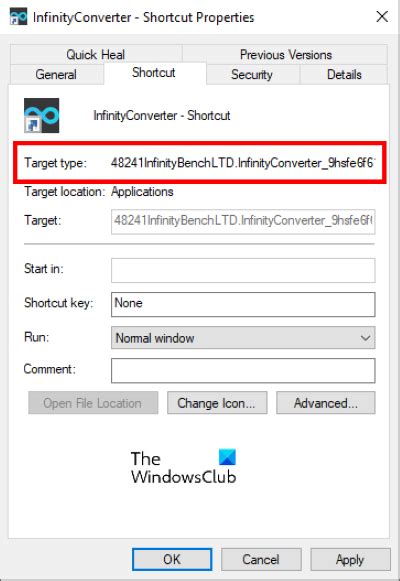Open the Quick Heal tab
Image resolution: width=400 pixels, height=581 pixels.
click(96, 54)
